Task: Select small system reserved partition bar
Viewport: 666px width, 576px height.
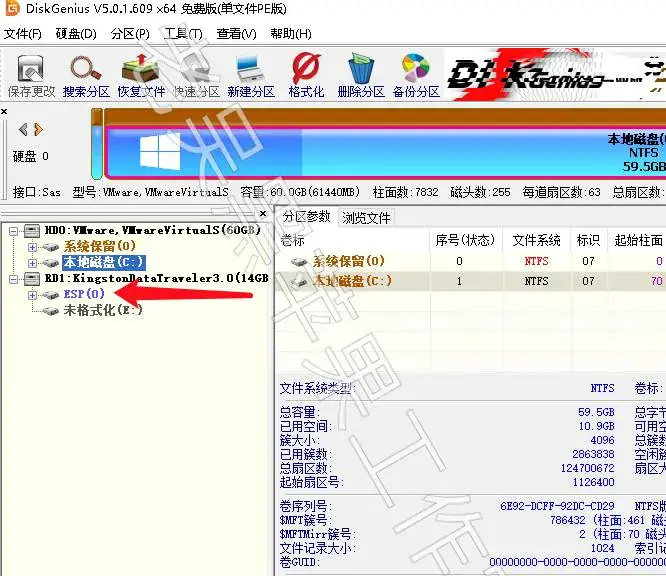Action: (x=97, y=144)
